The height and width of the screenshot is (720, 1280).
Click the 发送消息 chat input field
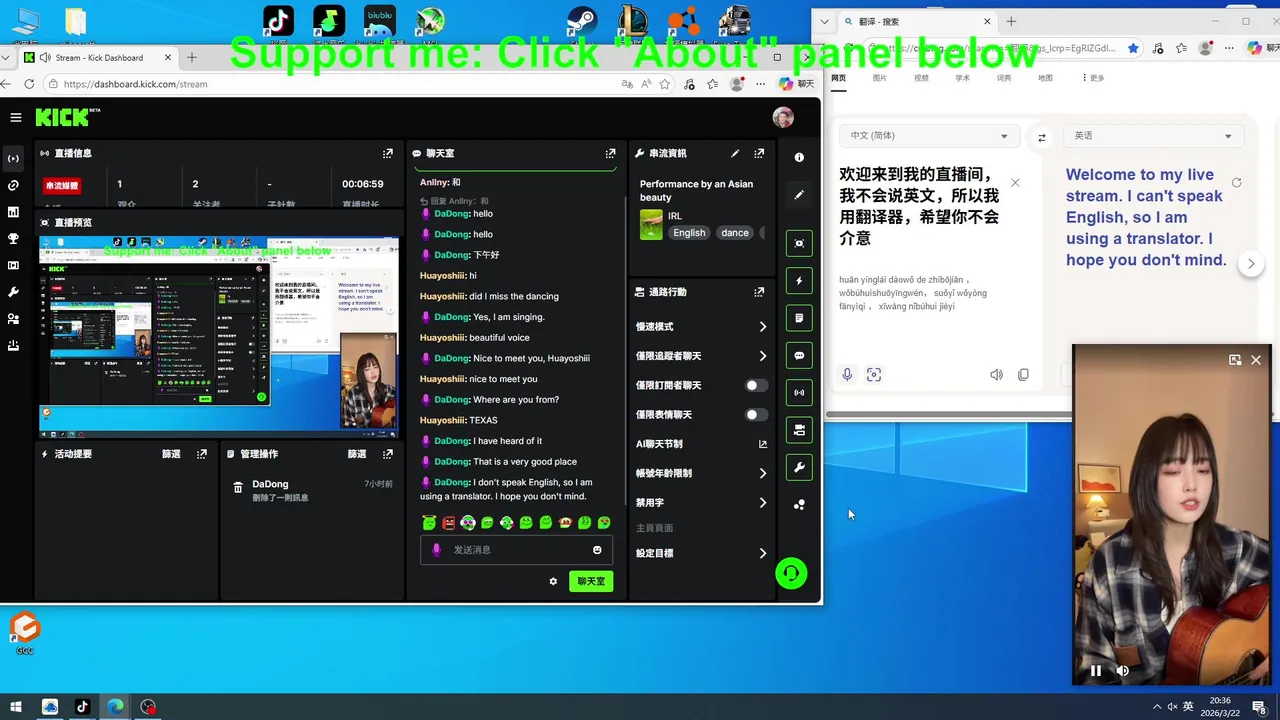tap(517, 550)
